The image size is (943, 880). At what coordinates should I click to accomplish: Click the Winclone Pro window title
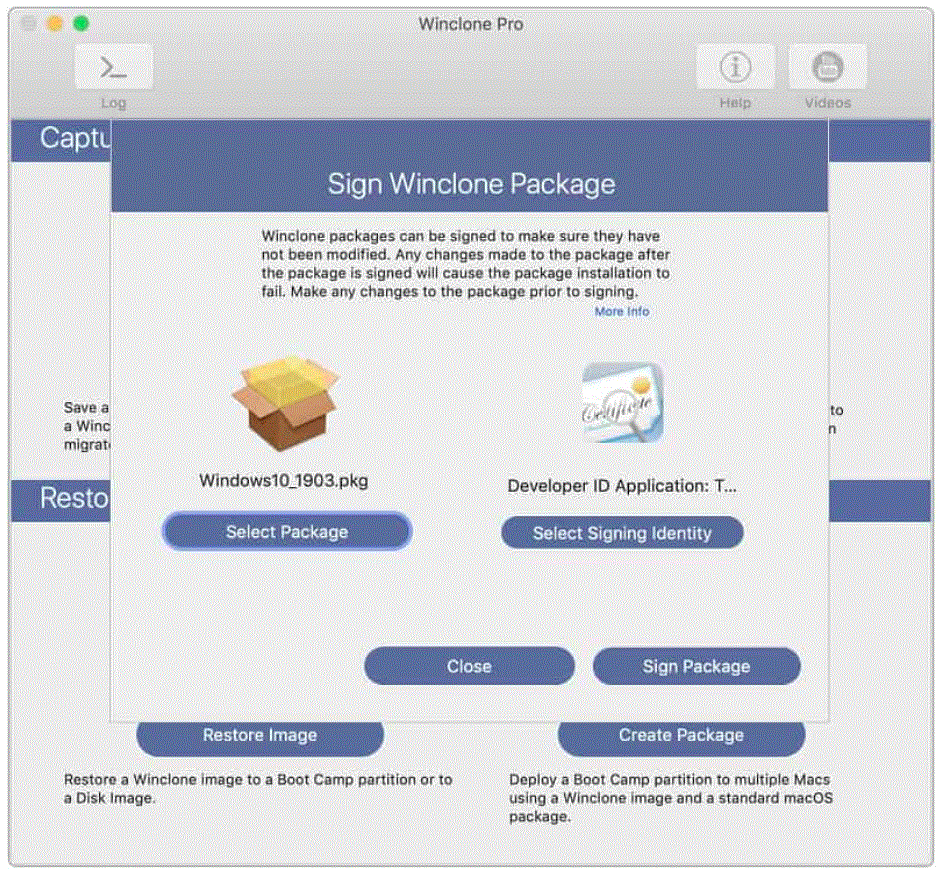coord(471,24)
